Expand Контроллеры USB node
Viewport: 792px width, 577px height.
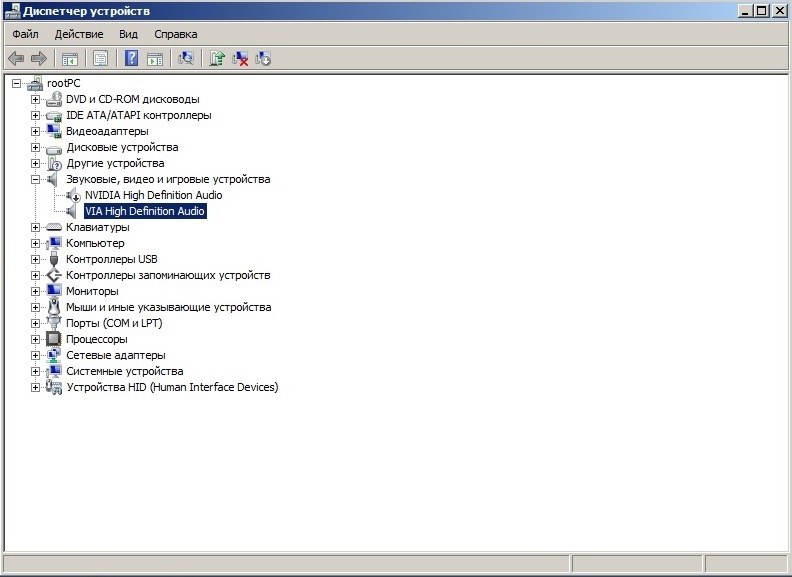[35, 259]
